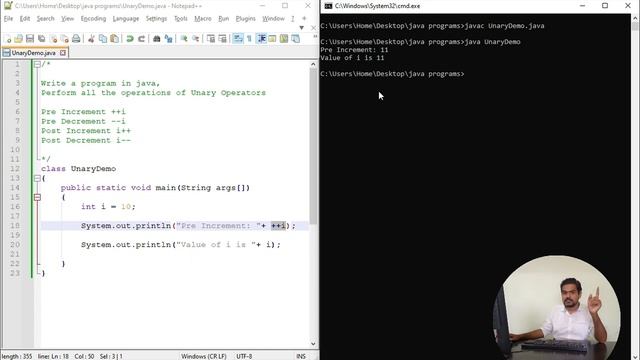Click the editor scrollbar up arrow
Screen dimensions: 640x360
point(313,64)
